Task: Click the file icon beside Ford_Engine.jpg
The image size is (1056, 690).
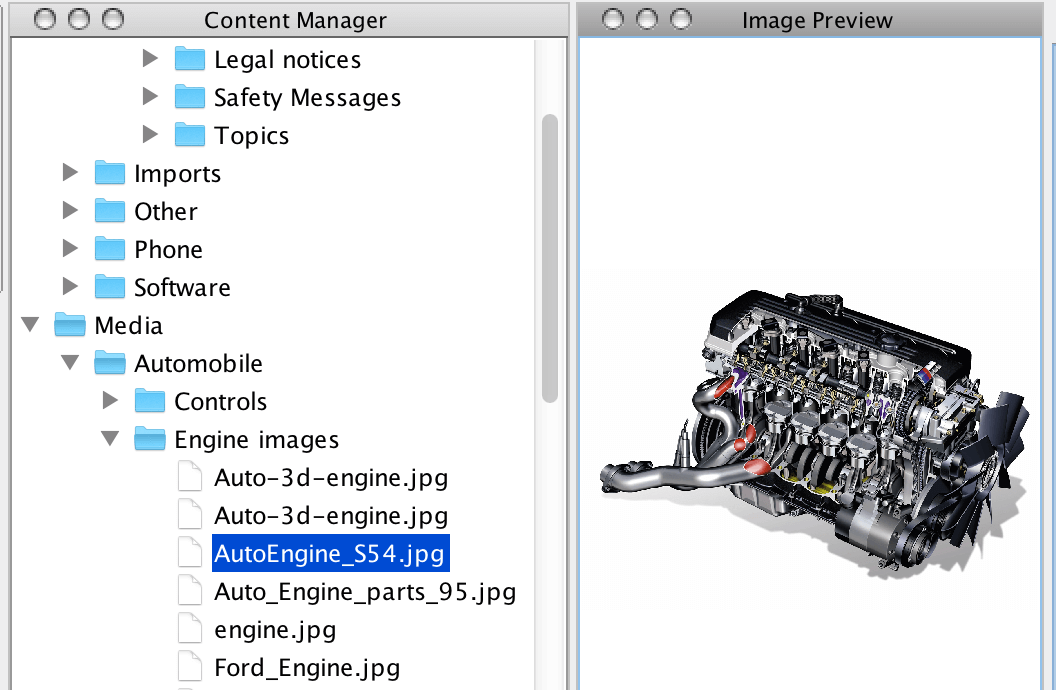Action: pyautogui.click(x=189, y=667)
